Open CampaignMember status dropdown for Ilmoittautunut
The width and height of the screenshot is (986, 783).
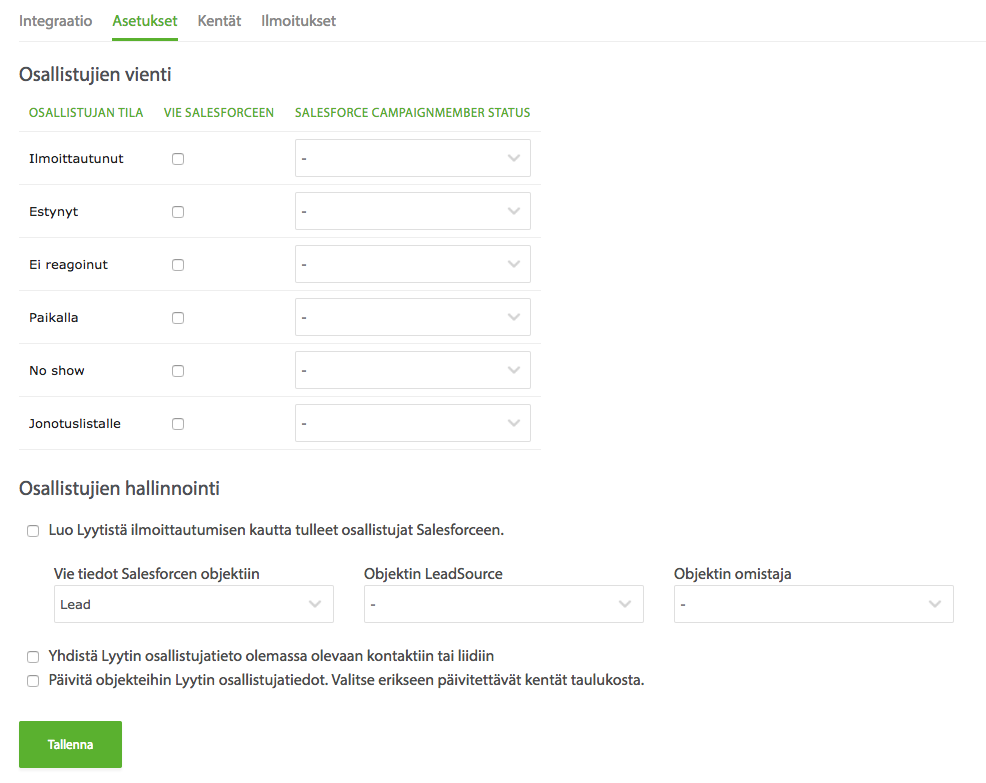pos(413,158)
